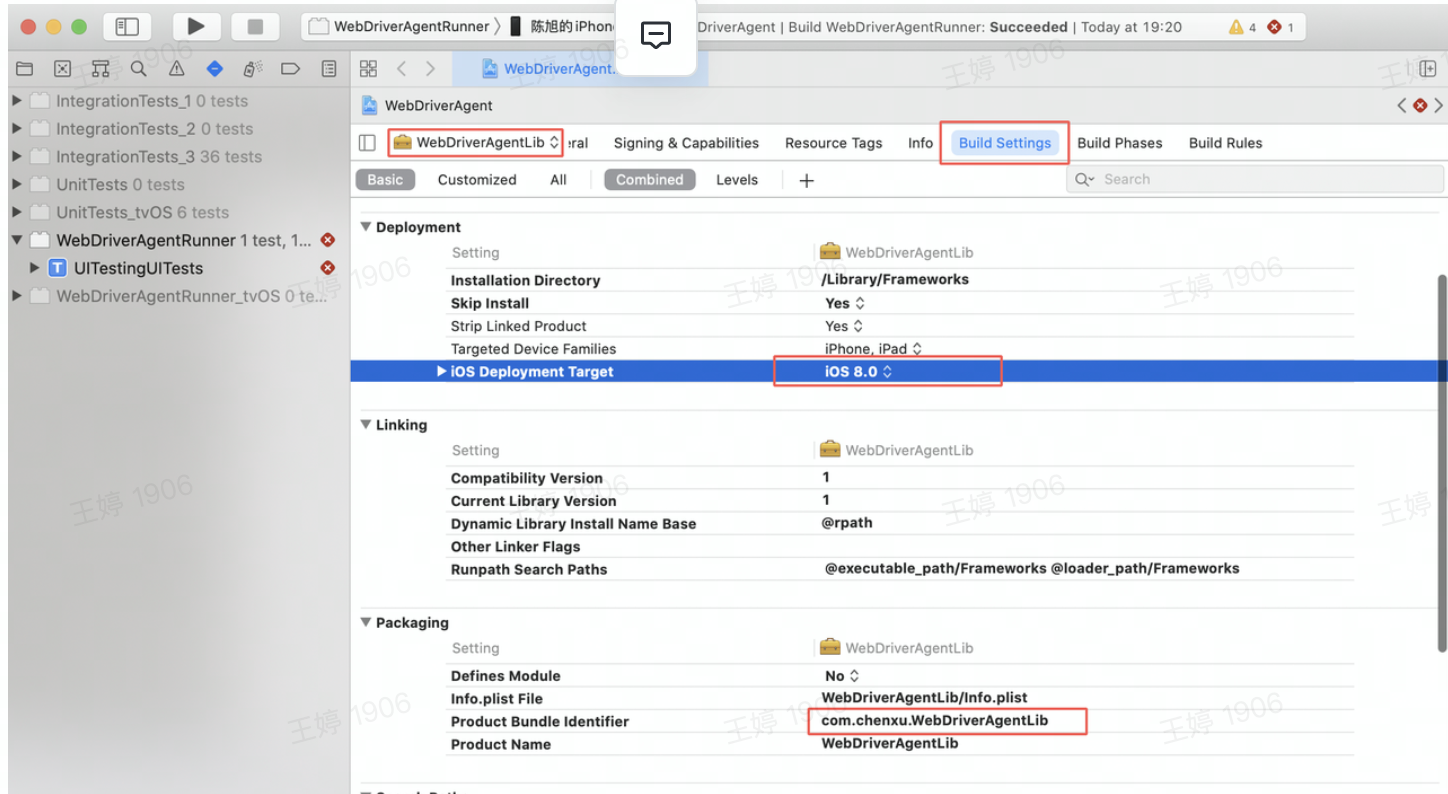Open the WebDriverAgentLib target selector
Image resolution: width=1448 pixels, height=794 pixels.
476,143
